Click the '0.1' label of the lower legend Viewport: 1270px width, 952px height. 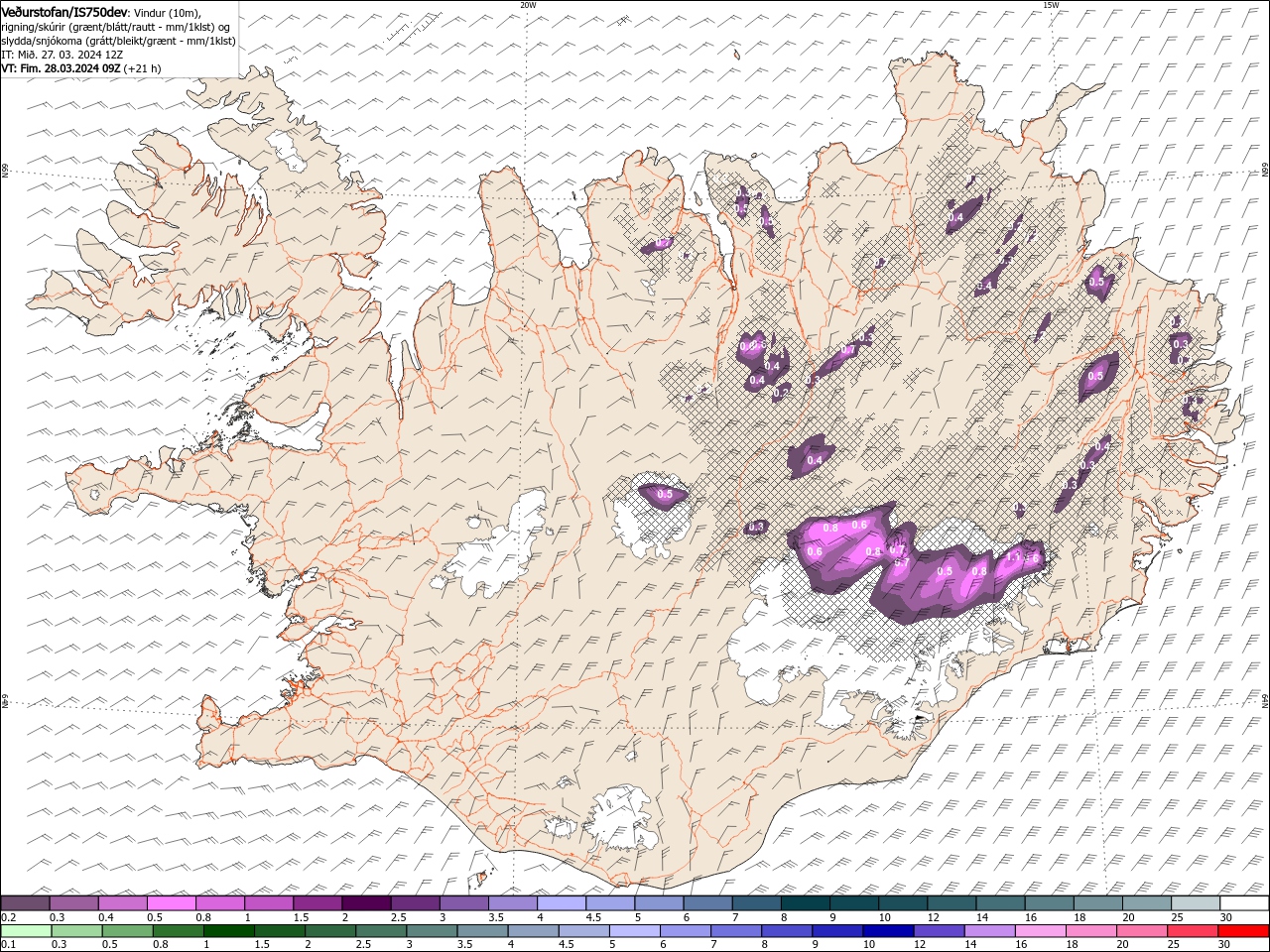point(8,945)
